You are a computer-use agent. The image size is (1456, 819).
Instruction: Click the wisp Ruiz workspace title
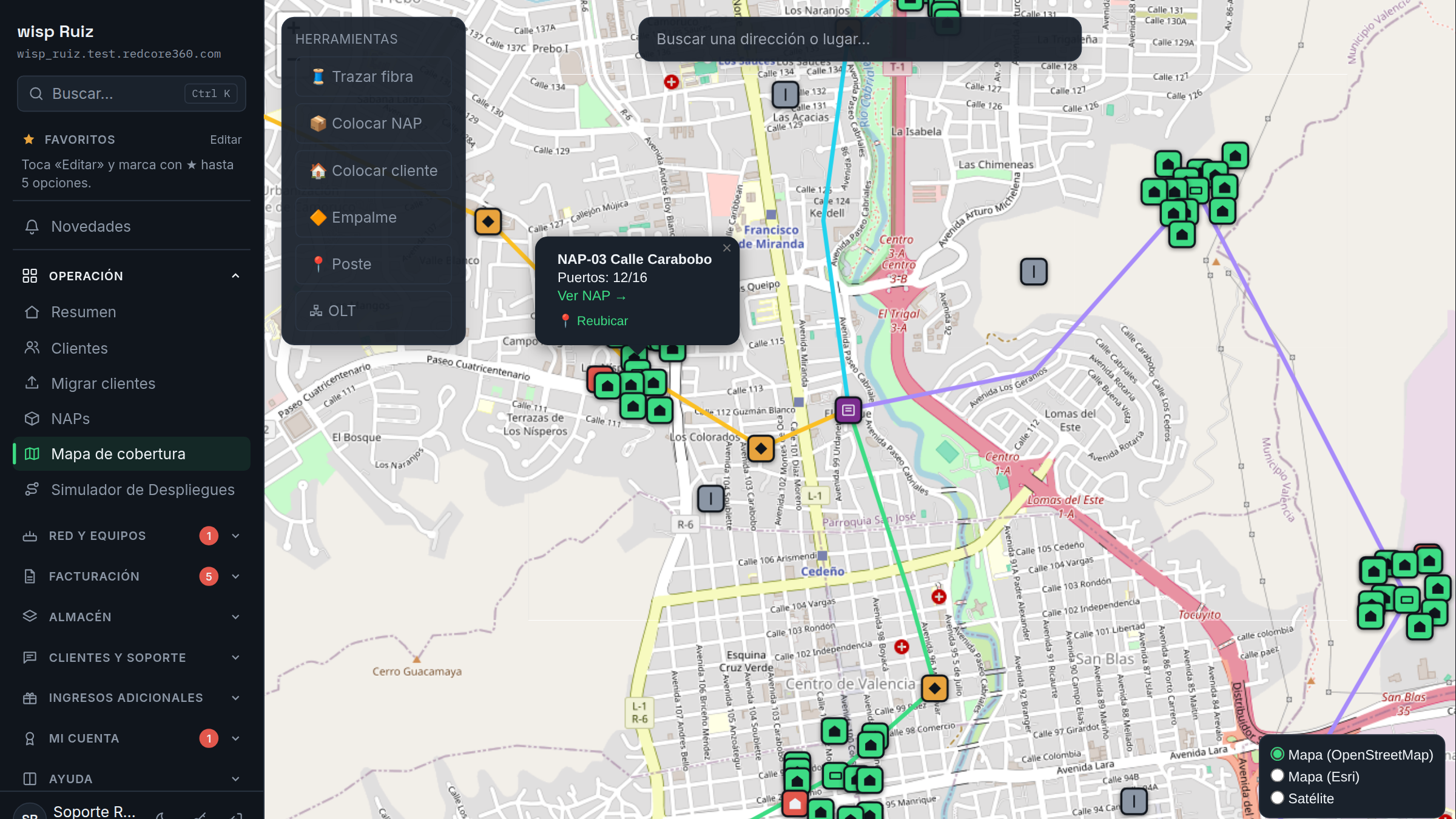(x=55, y=32)
